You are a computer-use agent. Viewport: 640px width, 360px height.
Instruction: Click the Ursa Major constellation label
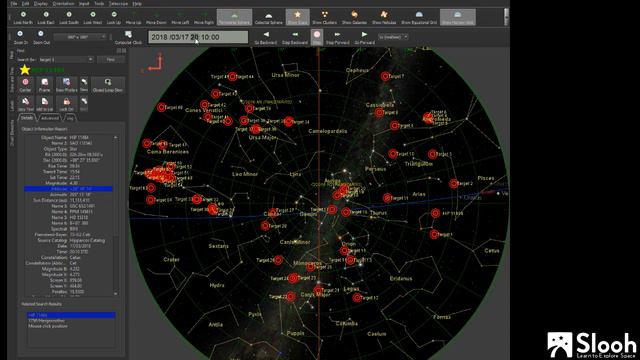point(261,138)
